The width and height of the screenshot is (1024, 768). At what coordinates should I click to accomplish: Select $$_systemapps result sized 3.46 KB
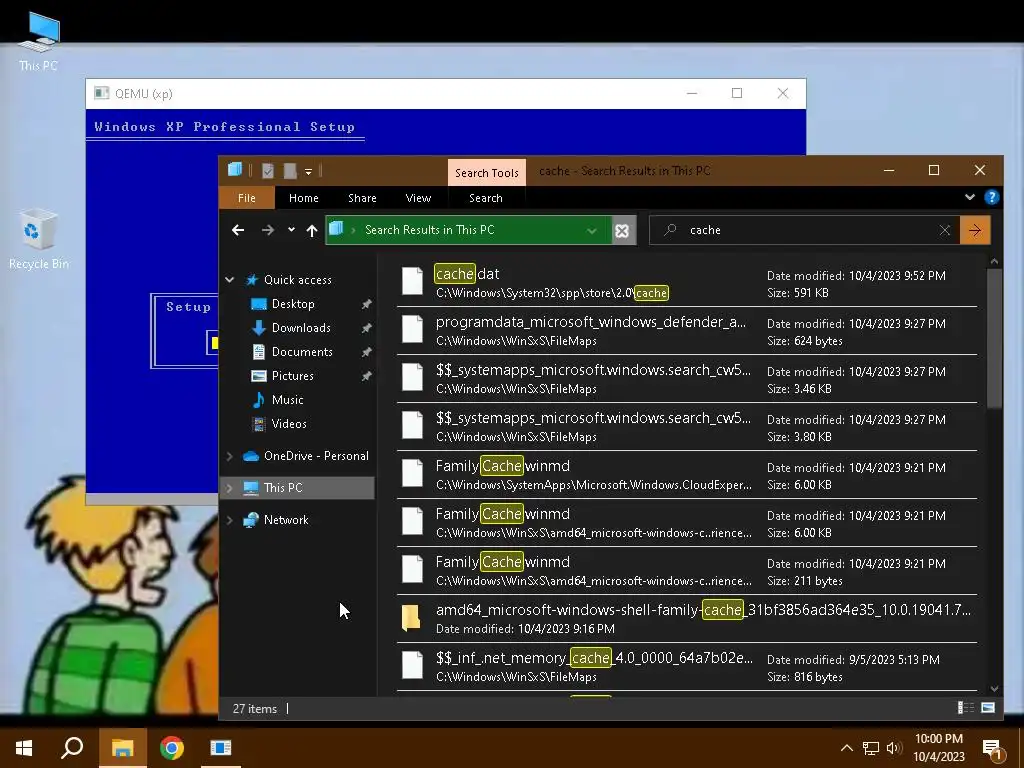687,379
